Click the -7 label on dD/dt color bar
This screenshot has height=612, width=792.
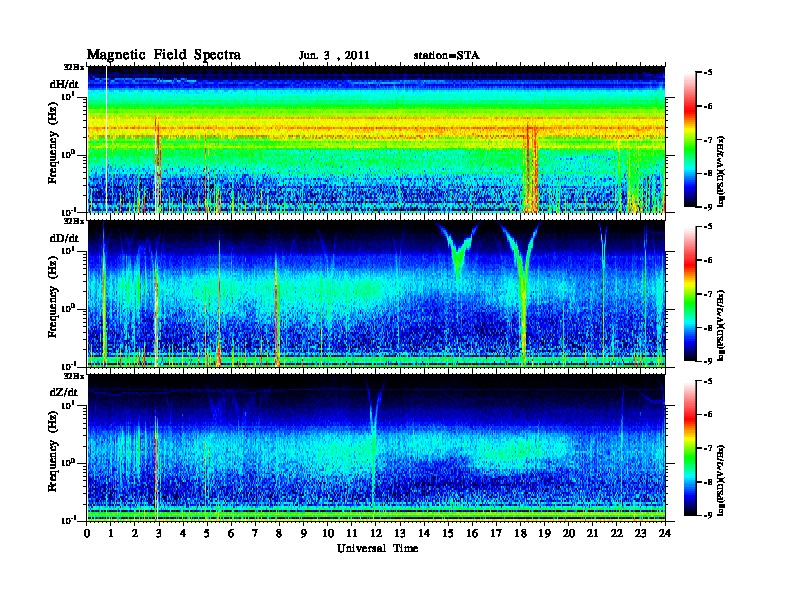[x=708, y=294]
